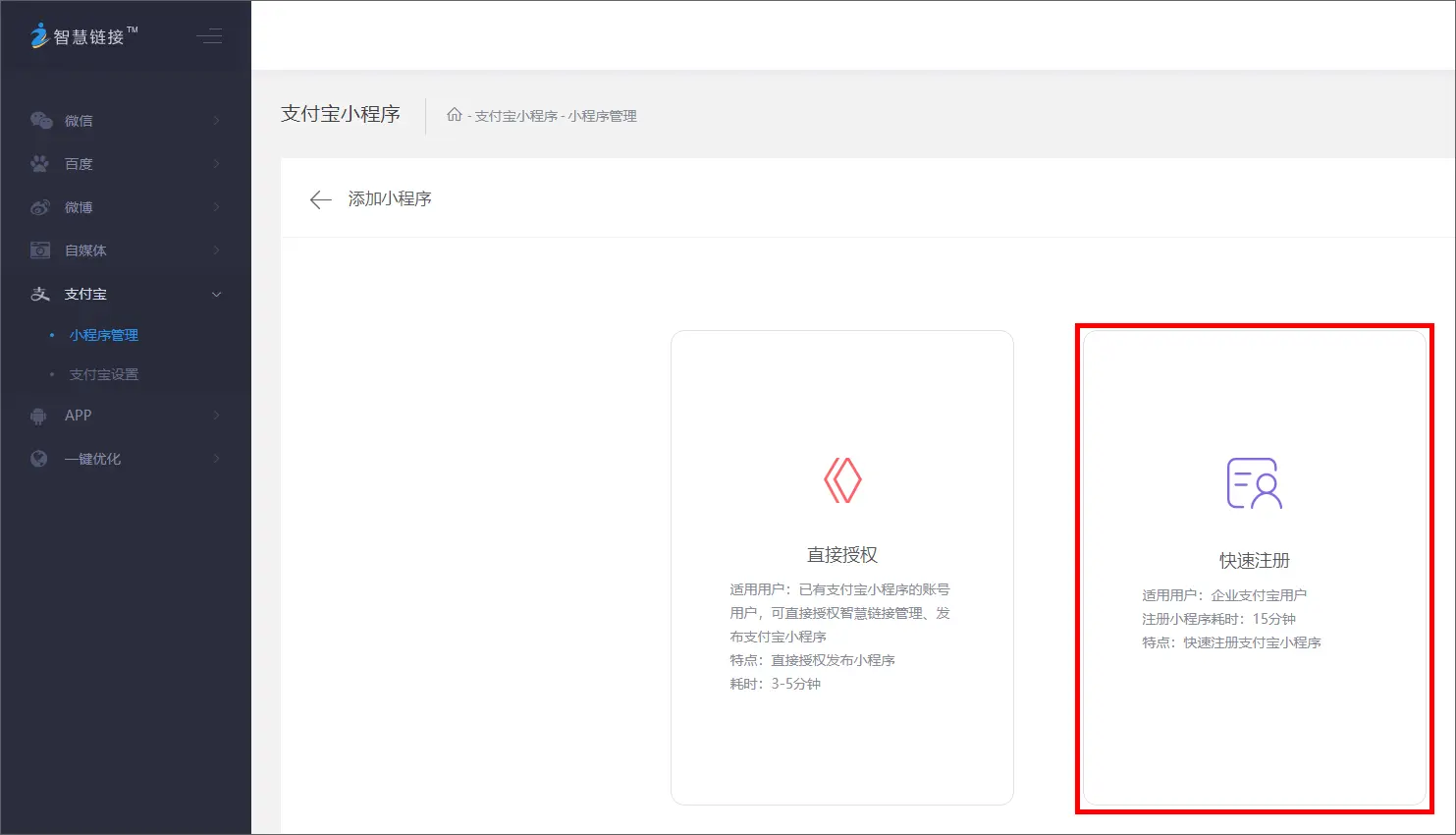Expand the 百度 menu chevron
The width and height of the screenshot is (1456, 835).
tap(216, 164)
